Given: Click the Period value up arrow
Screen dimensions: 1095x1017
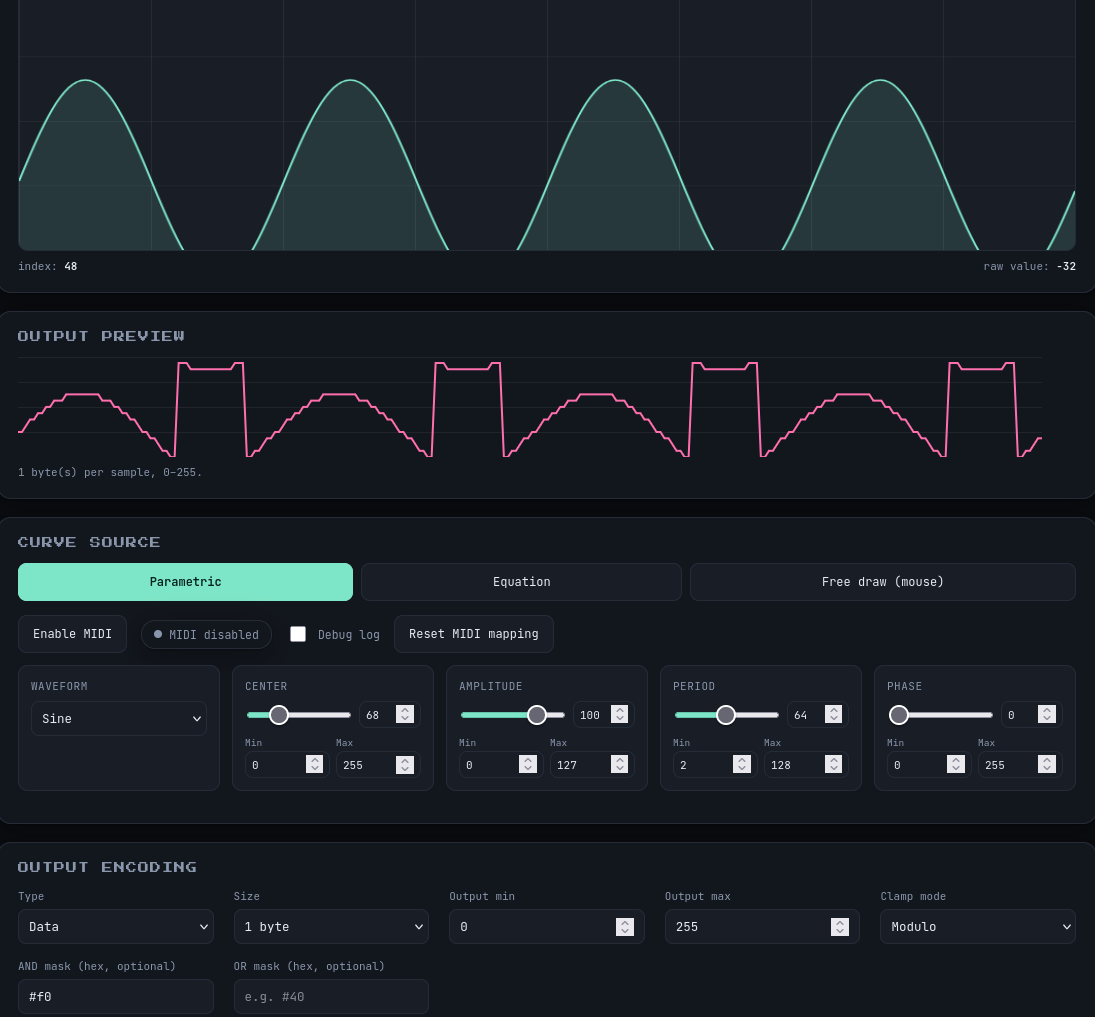Looking at the screenshot, I should point(833,710).
